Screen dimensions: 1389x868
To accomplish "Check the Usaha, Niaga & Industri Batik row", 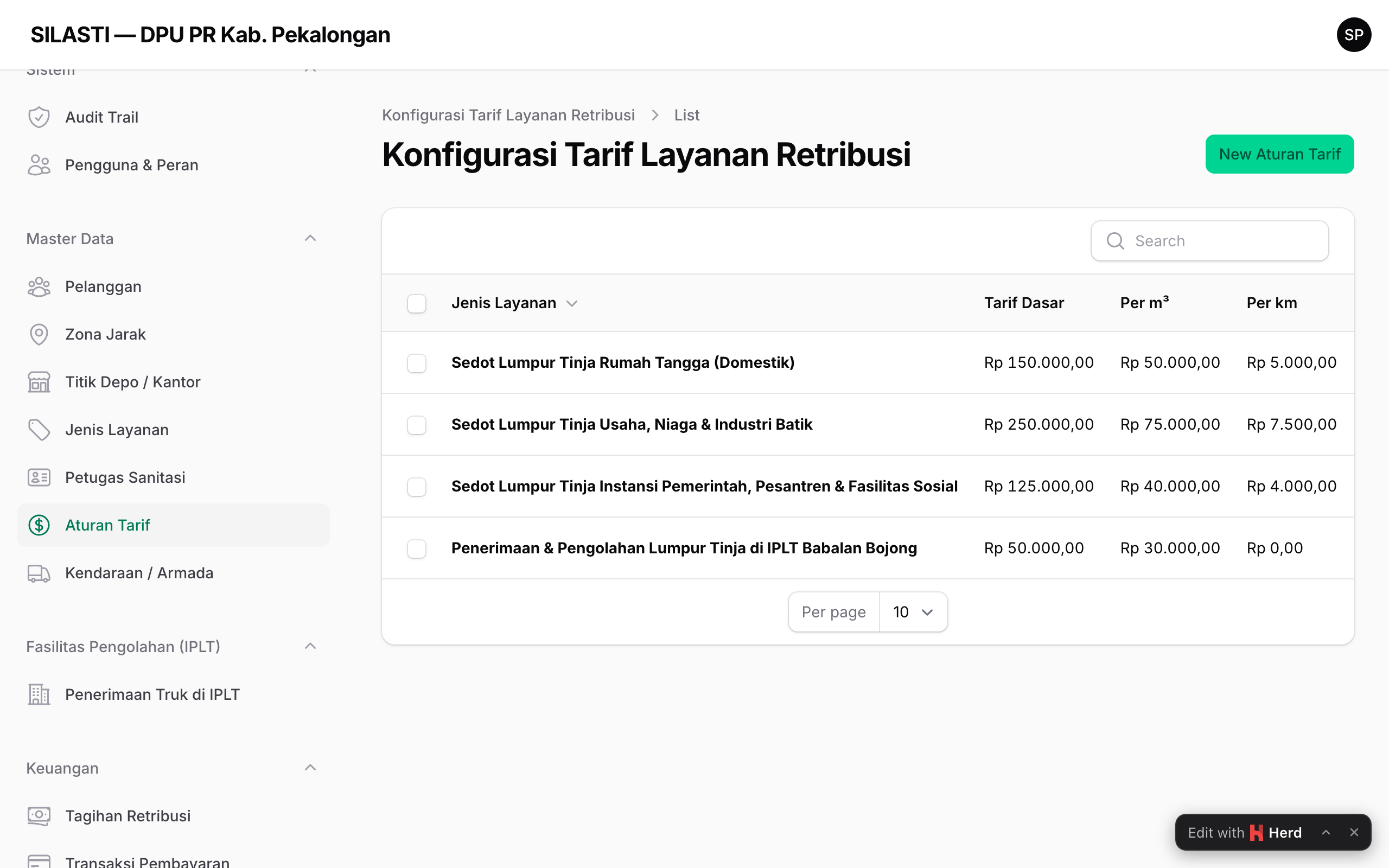I will click(x=417, y=425).
